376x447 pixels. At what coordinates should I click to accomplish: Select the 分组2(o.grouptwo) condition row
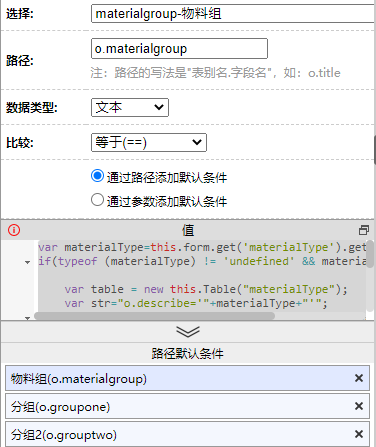[x=187, y=434]
